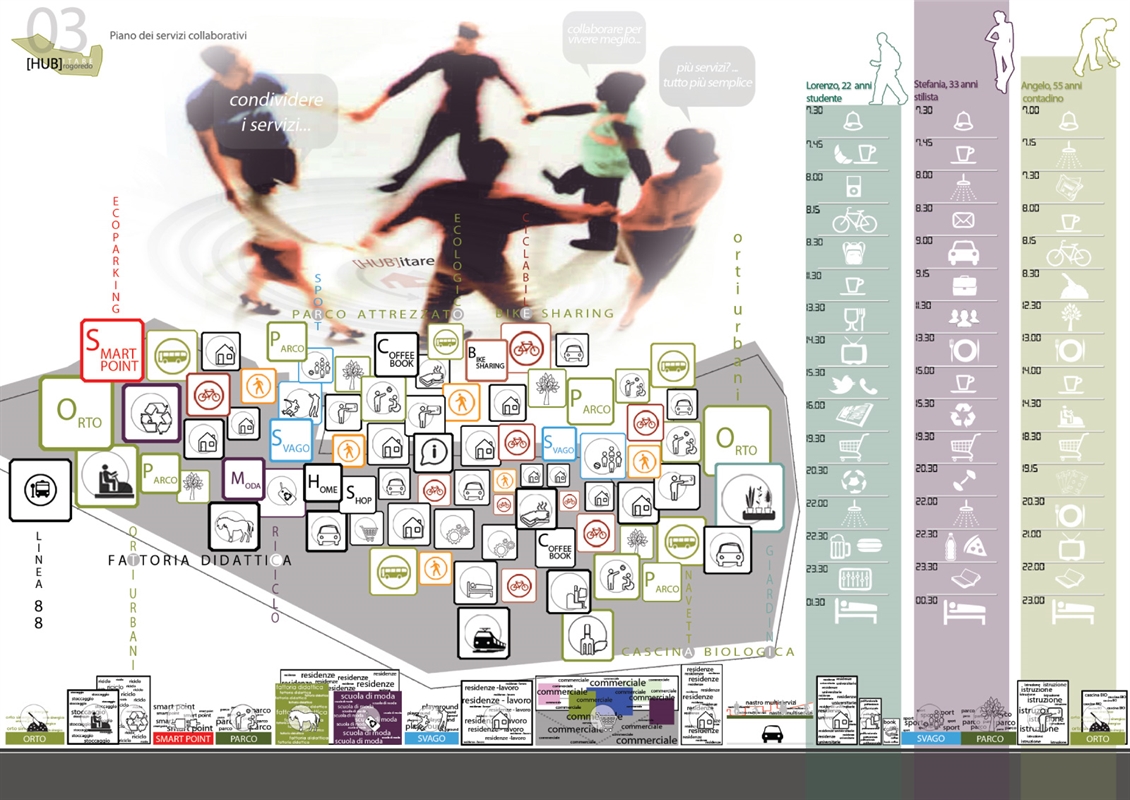Click the 'Angelo, 55 anni contadino' heading
This screenshot has height=800, width=1130.
click(x=1051, y=92)
